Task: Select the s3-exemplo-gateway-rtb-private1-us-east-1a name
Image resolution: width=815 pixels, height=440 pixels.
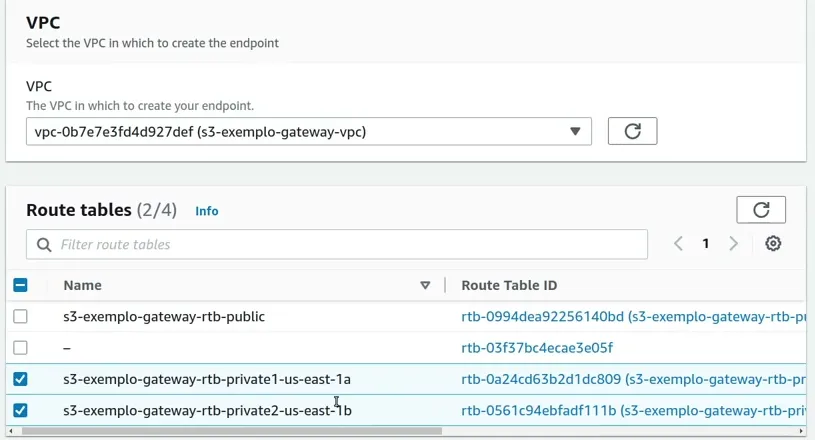Action: [207, 379]
